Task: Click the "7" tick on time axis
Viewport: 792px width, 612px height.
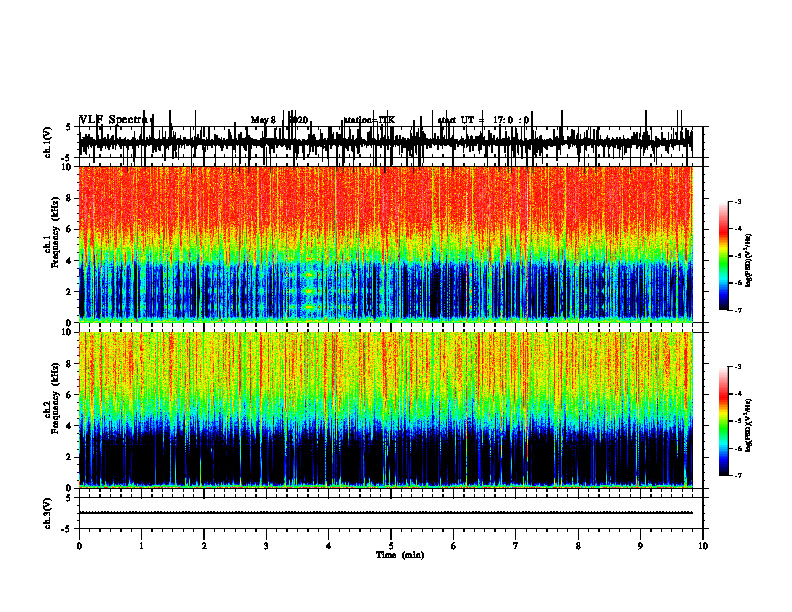Action: (515, 546)
